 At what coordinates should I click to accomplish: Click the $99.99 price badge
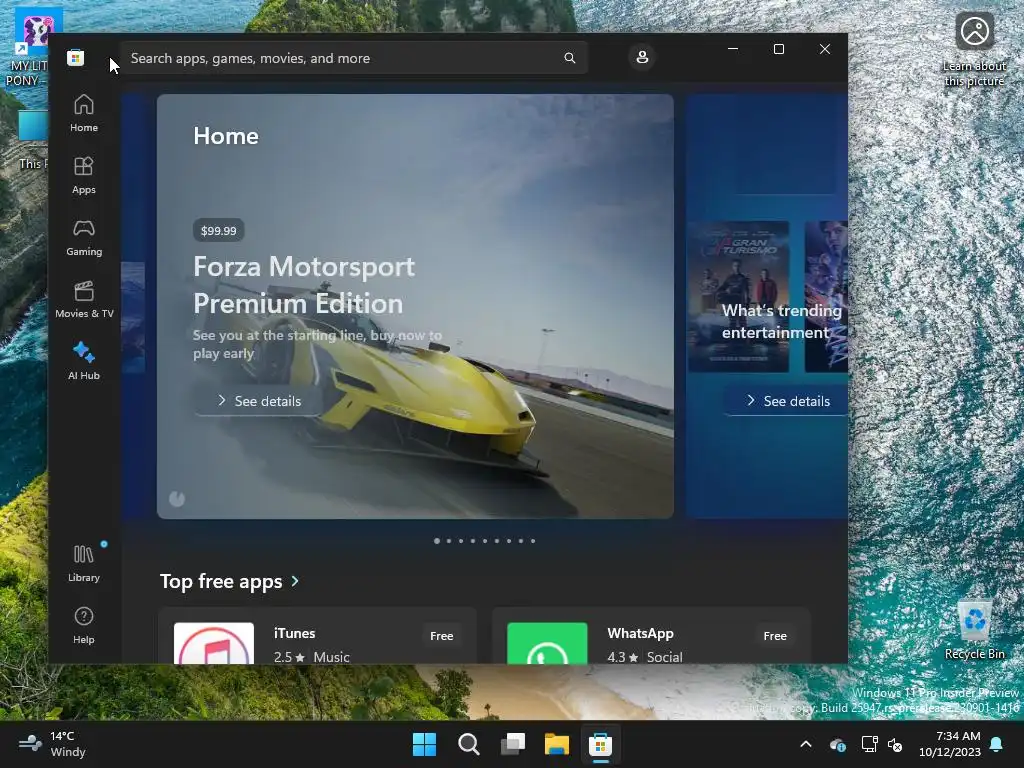219,231
